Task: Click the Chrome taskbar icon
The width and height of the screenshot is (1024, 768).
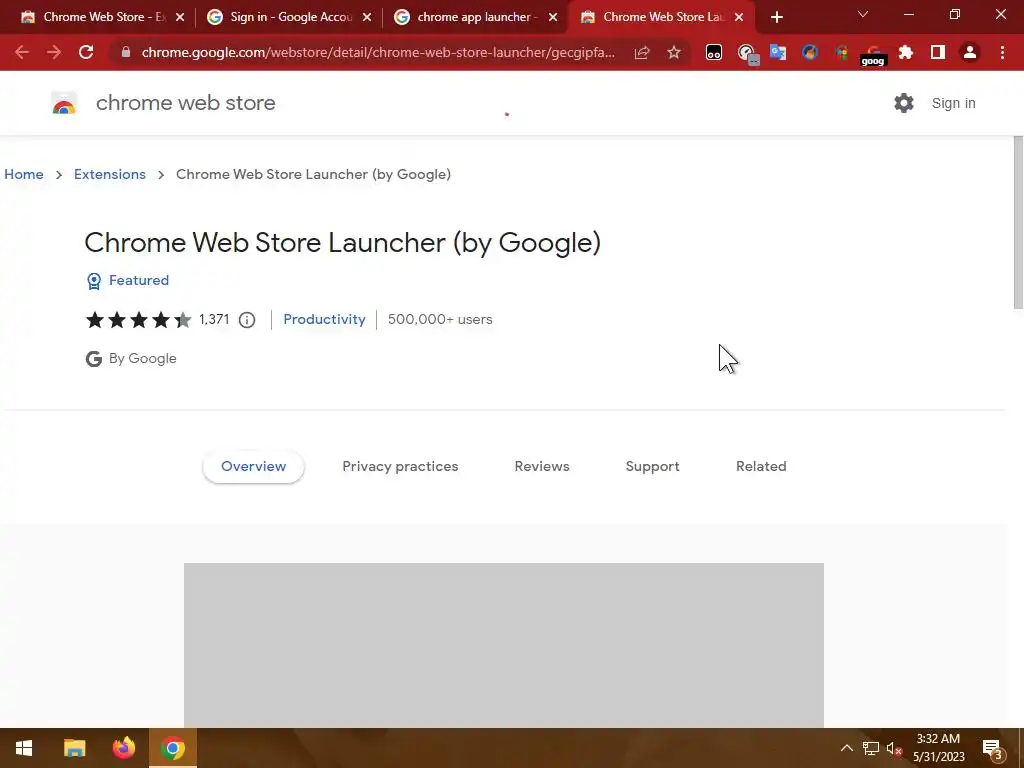Action: [x=173, y=748]
